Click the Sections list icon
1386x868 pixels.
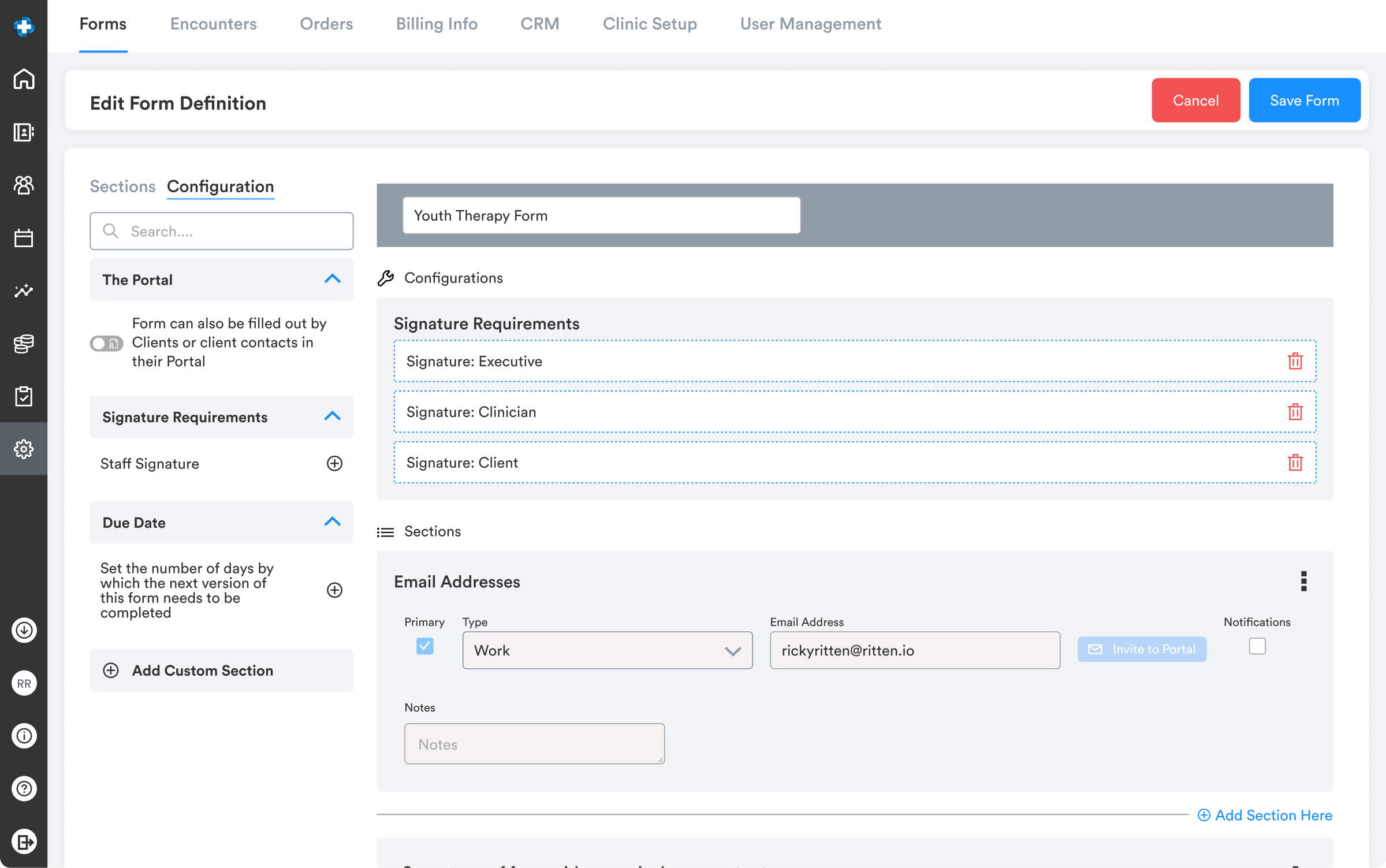(x=385, y=532)
